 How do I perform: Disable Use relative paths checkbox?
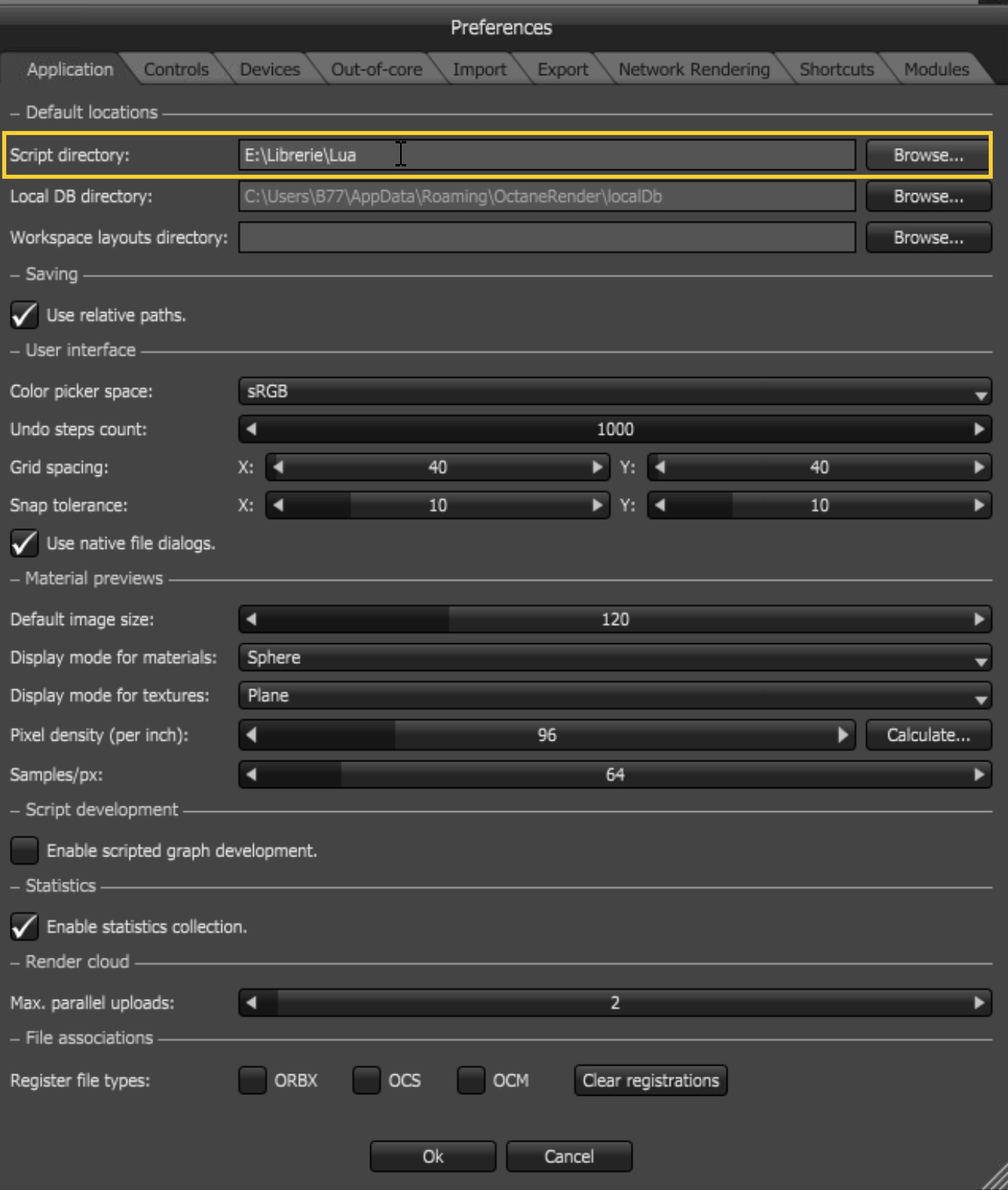tap(25, 315)
